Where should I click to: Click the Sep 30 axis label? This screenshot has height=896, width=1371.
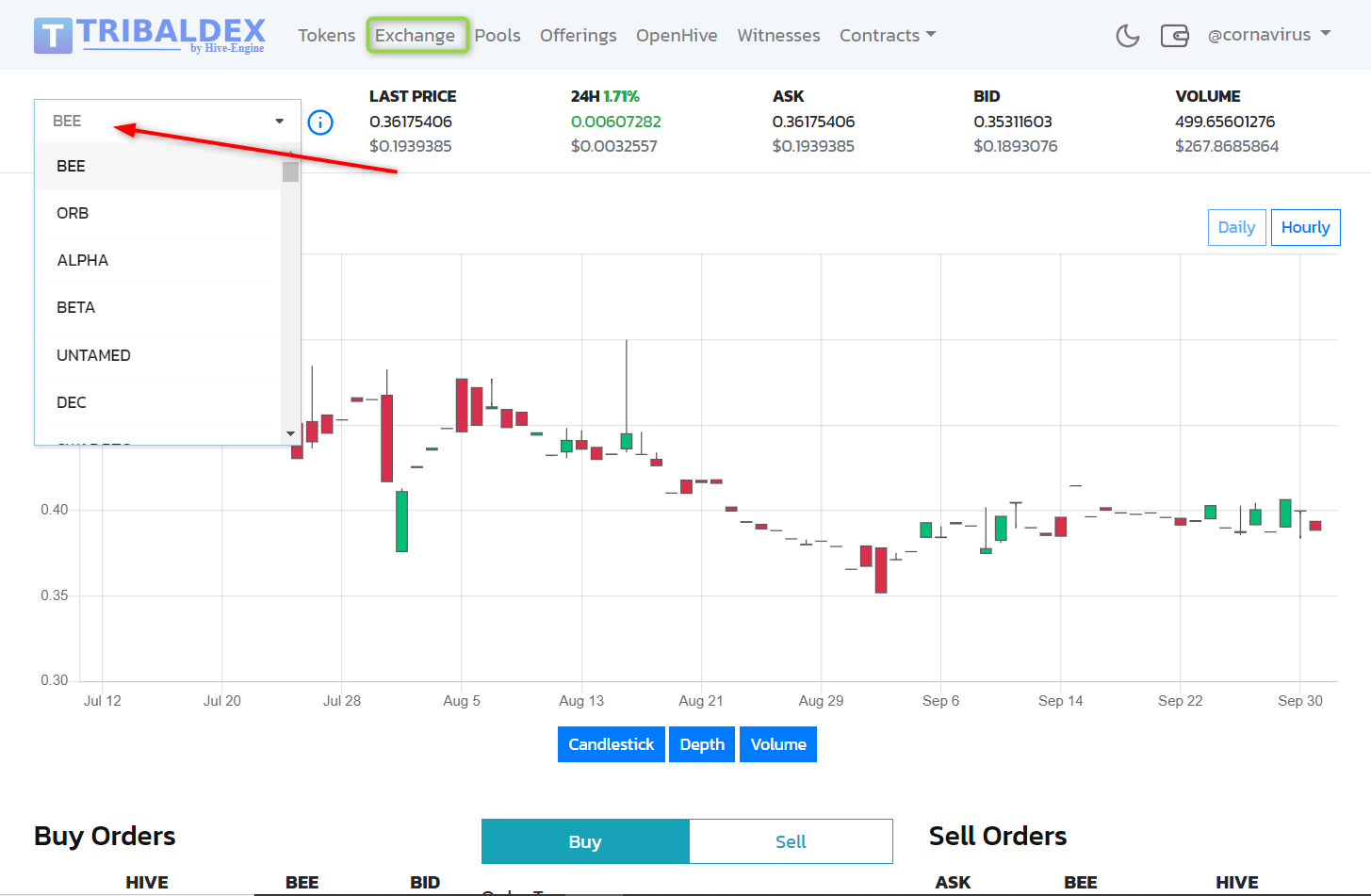[x=1300, y=701]
